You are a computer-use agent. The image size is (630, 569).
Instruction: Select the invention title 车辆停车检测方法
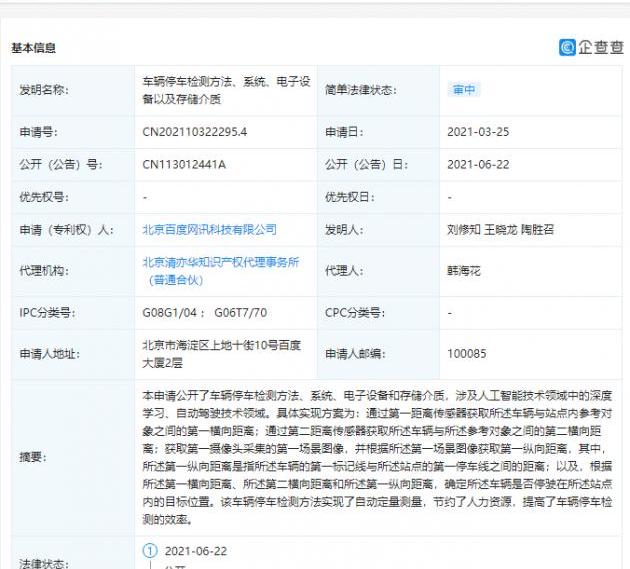[187, 82]
